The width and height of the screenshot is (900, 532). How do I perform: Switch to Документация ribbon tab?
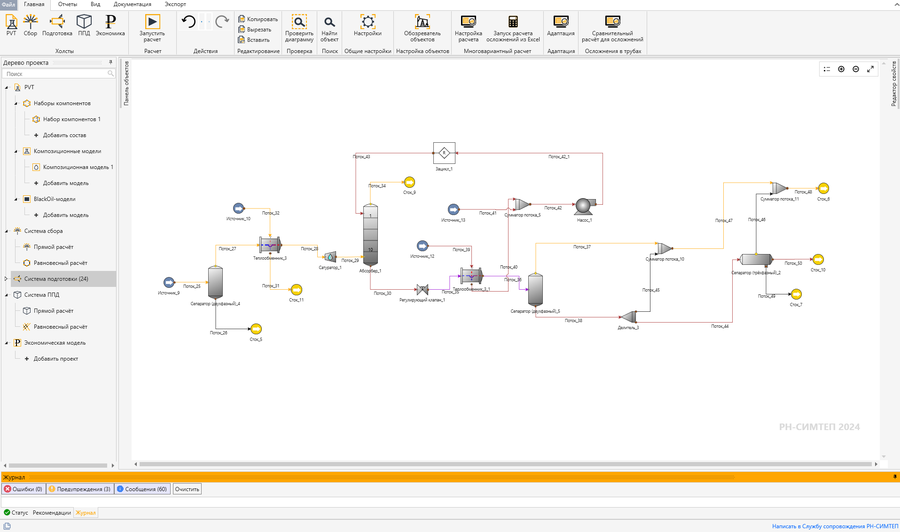pyautogui.click(x=132, y=4)
